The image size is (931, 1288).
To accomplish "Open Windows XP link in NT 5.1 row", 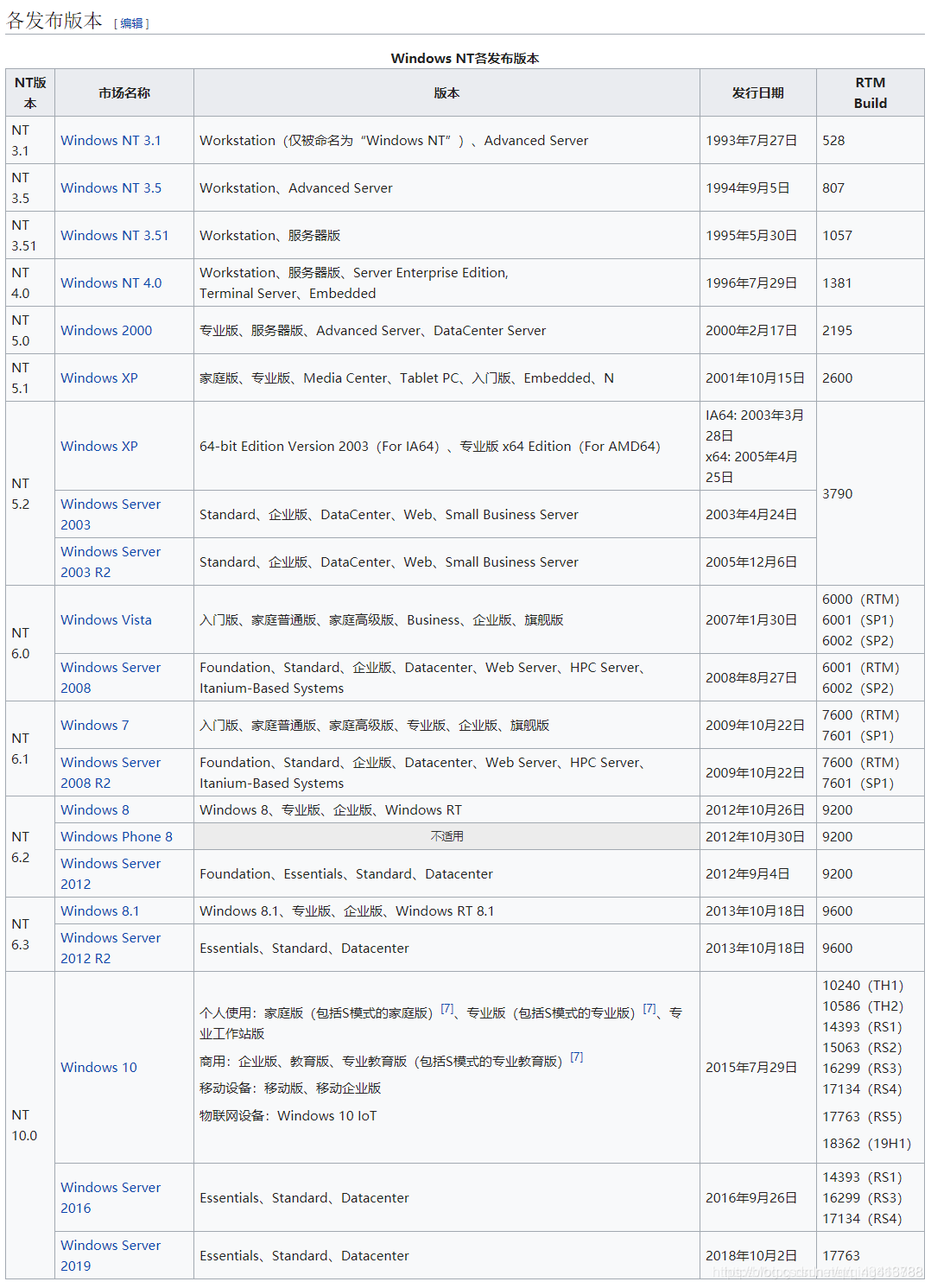I will 99,378.
